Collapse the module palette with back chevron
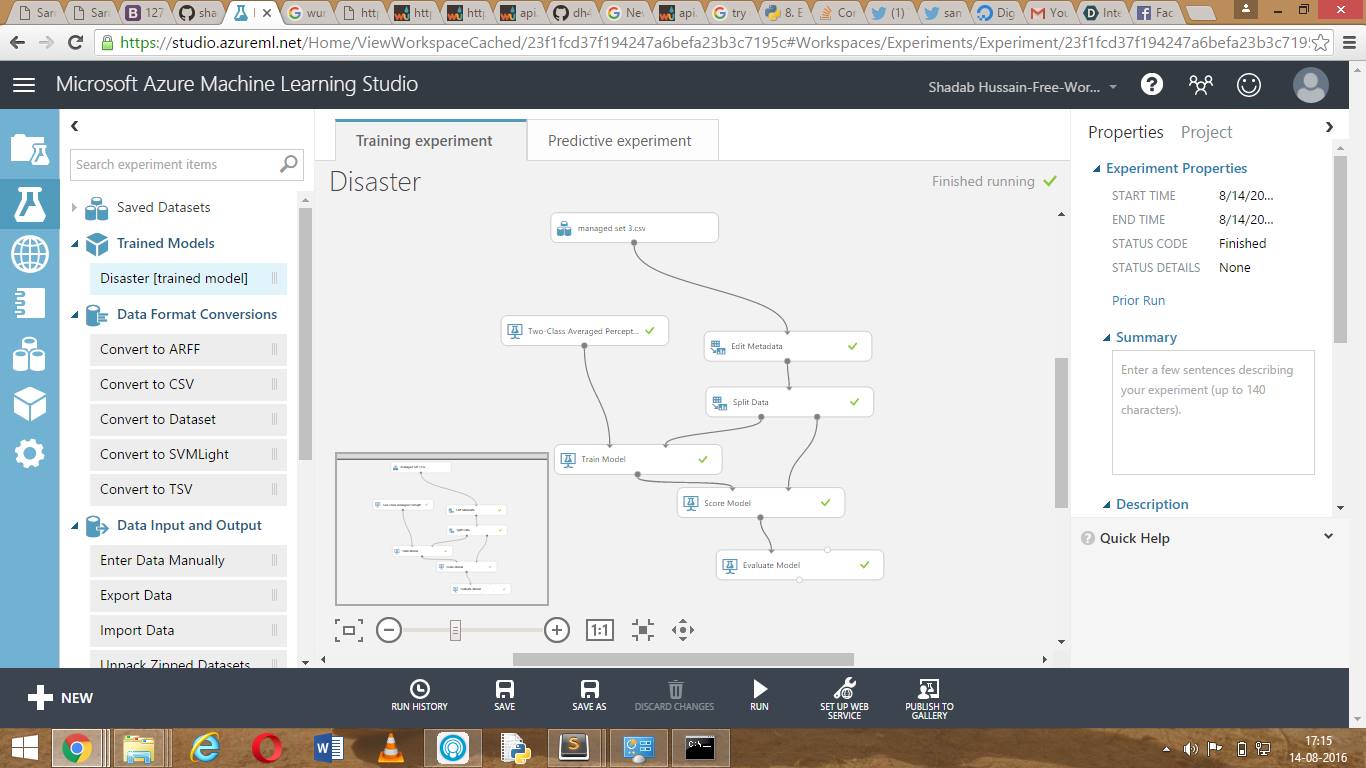The height and width of the screenshot is (768, 1366). click(74, 126)
